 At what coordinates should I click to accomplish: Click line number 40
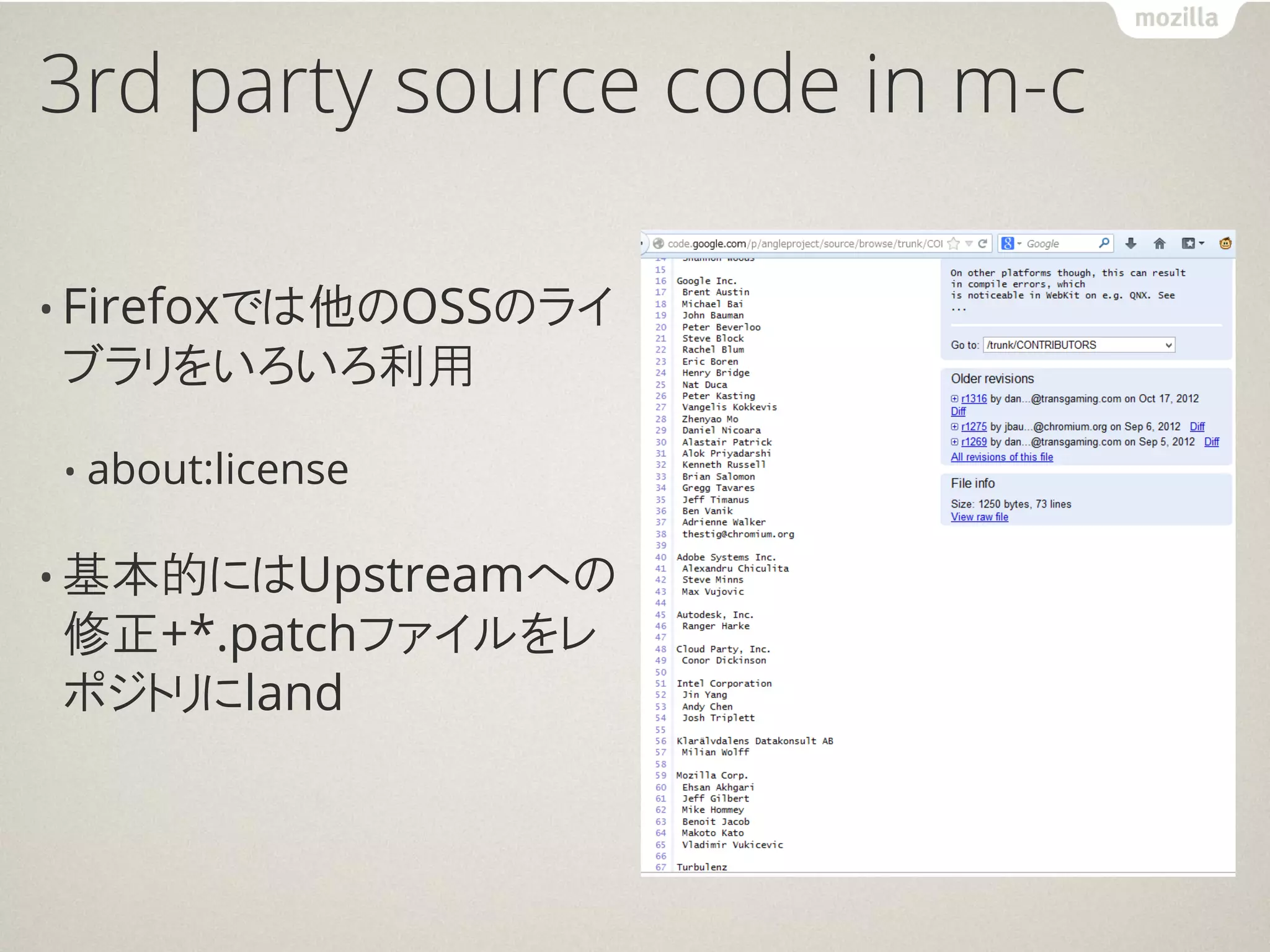(660, 557)
